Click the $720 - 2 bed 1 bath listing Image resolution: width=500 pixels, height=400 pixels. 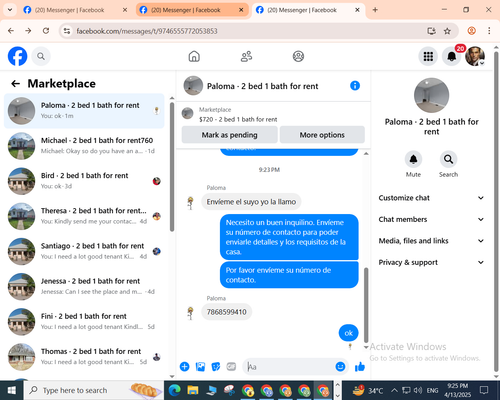(x=238, y=119)
